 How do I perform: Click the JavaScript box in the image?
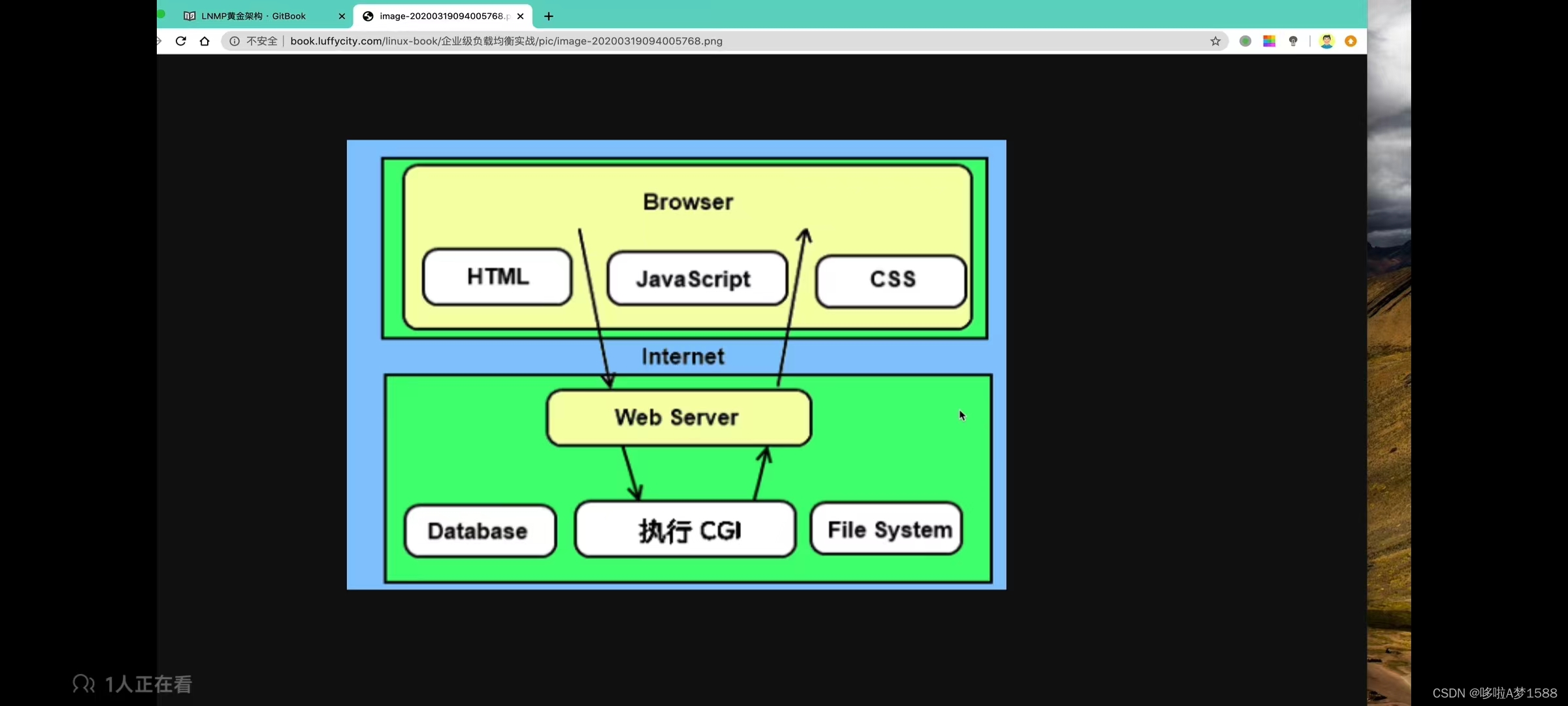(696, 279)
